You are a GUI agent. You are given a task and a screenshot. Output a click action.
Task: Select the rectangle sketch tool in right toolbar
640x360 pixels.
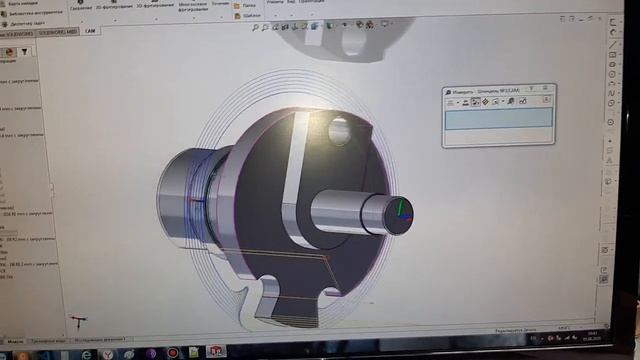tap(612, 54)
